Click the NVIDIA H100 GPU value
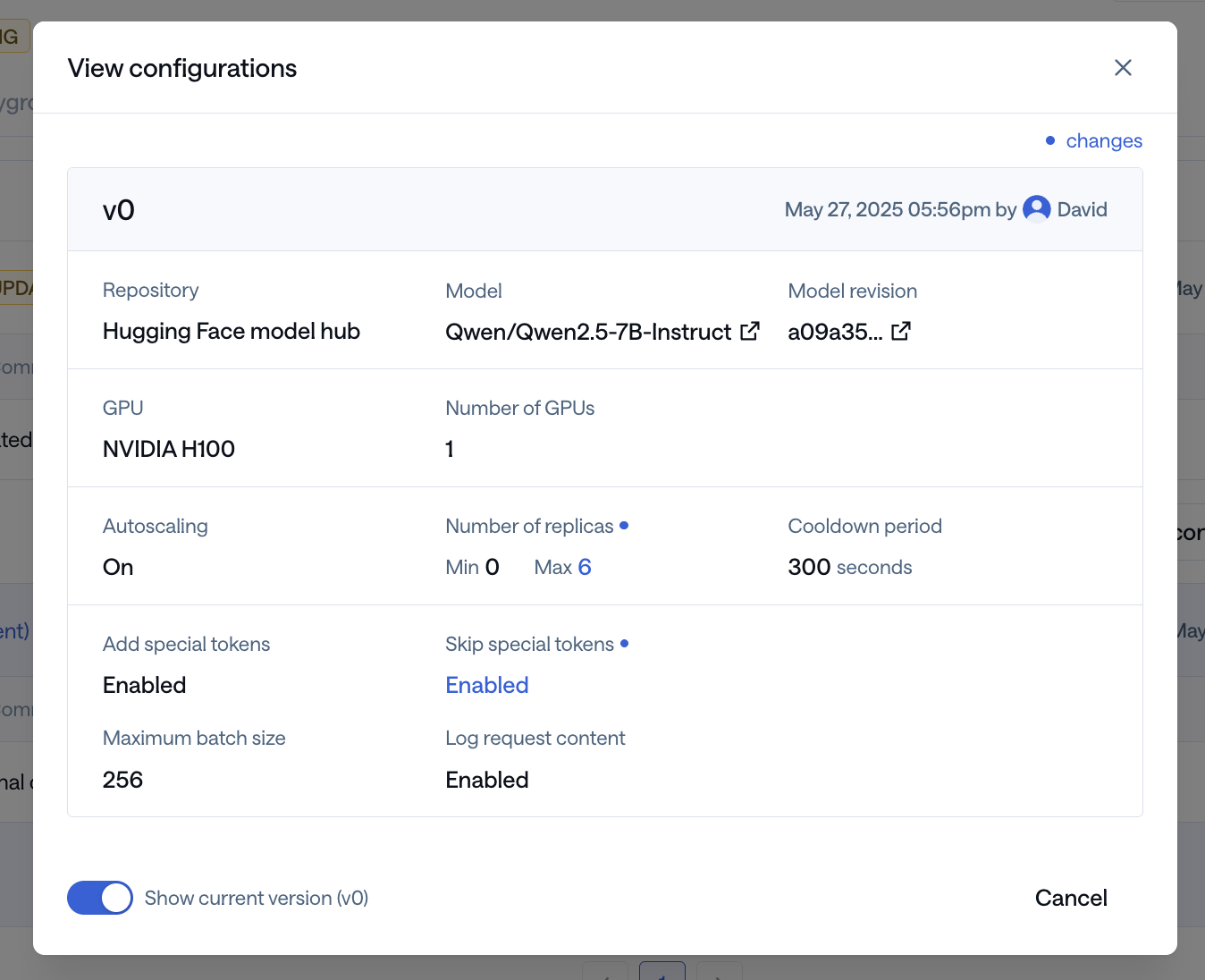The image size is (1205, 980). coord(168,448)
